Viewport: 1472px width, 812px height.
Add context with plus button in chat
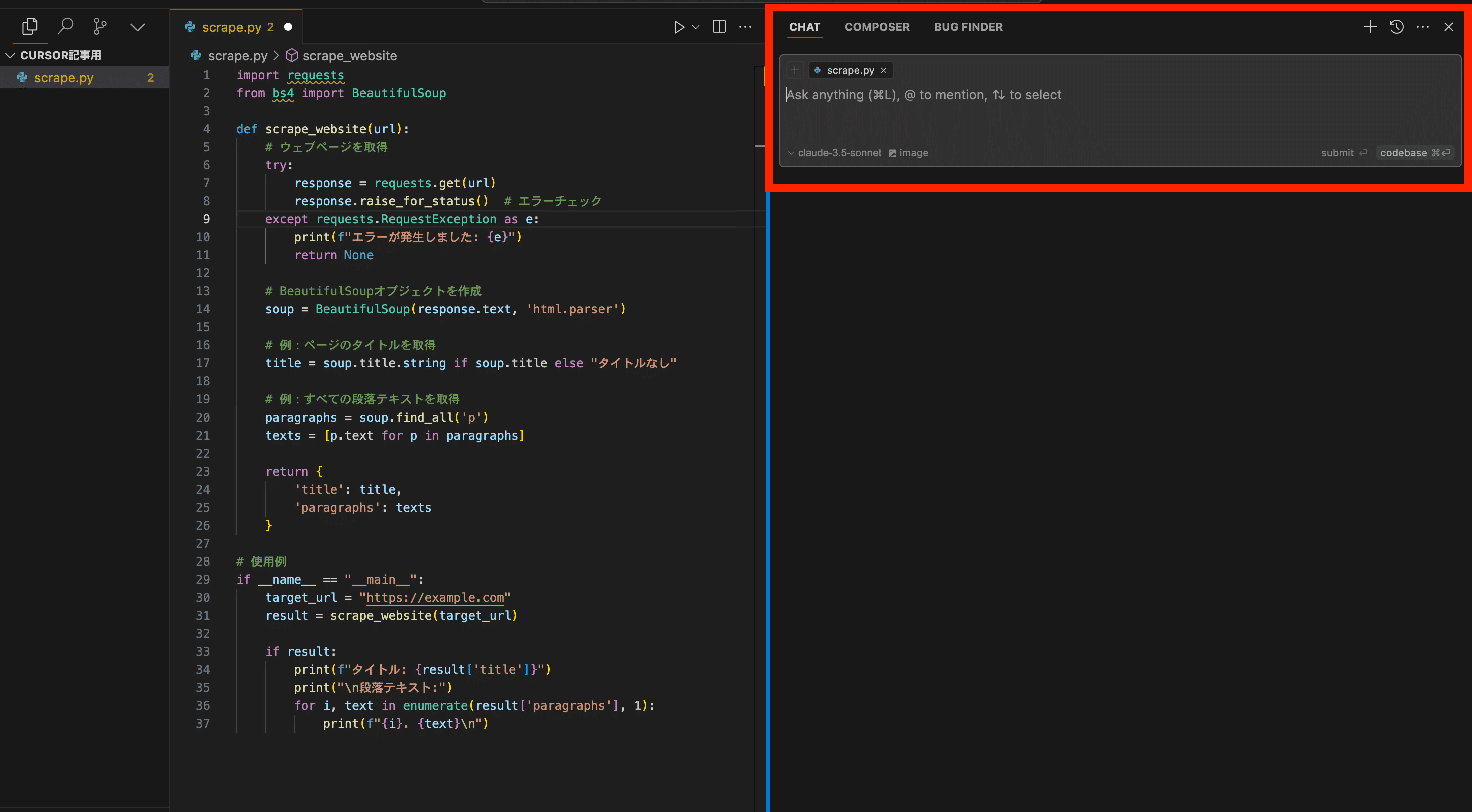coord(794,70)
